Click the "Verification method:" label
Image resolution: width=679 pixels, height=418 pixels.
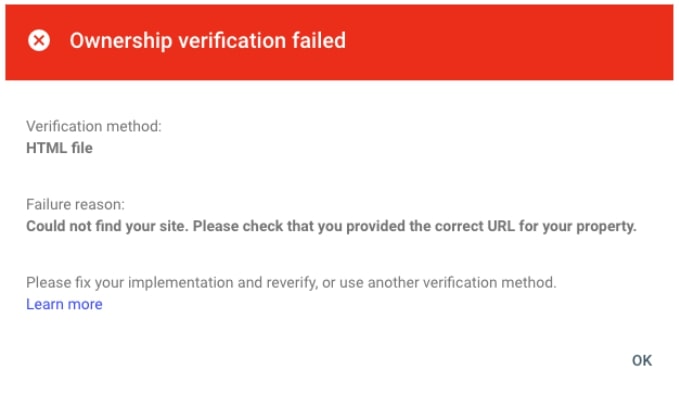tap(93, 127)
